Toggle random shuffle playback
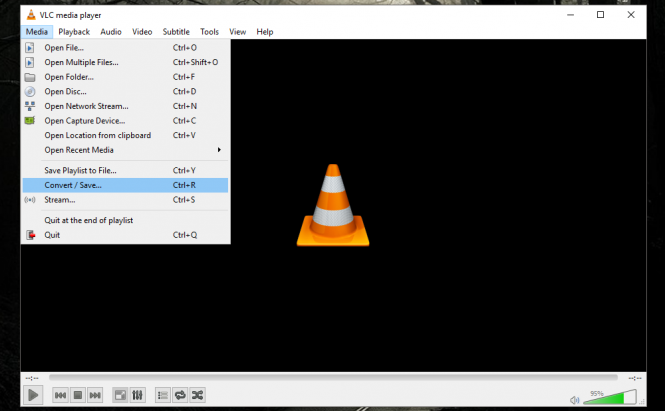This screenshot has width=665, height=411. tap(198, 395)
